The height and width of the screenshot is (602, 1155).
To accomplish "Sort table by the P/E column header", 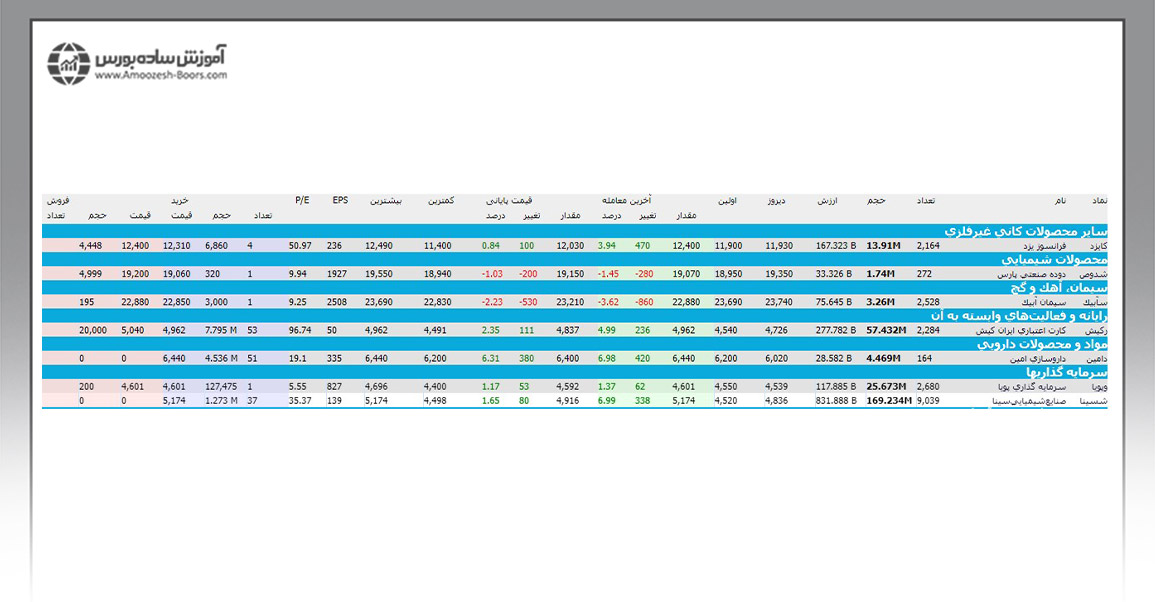I will (x=302, y=201).
